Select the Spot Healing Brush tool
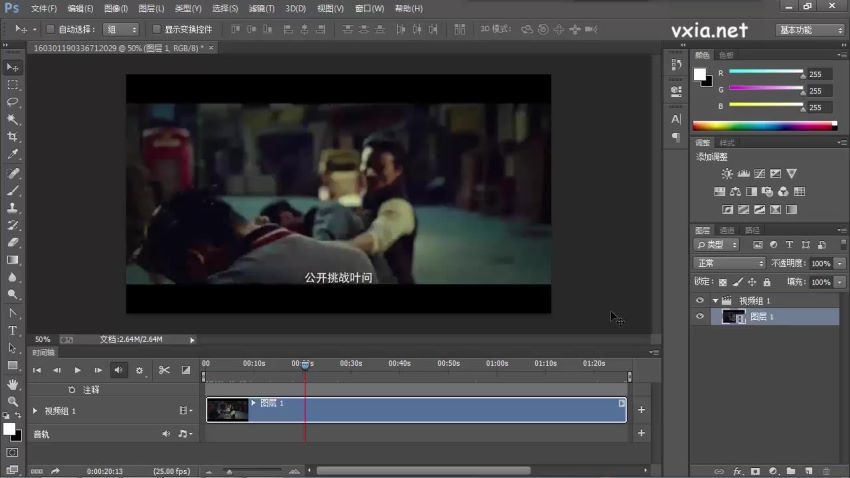Viewport: 850px width, 478px height. 12,173
